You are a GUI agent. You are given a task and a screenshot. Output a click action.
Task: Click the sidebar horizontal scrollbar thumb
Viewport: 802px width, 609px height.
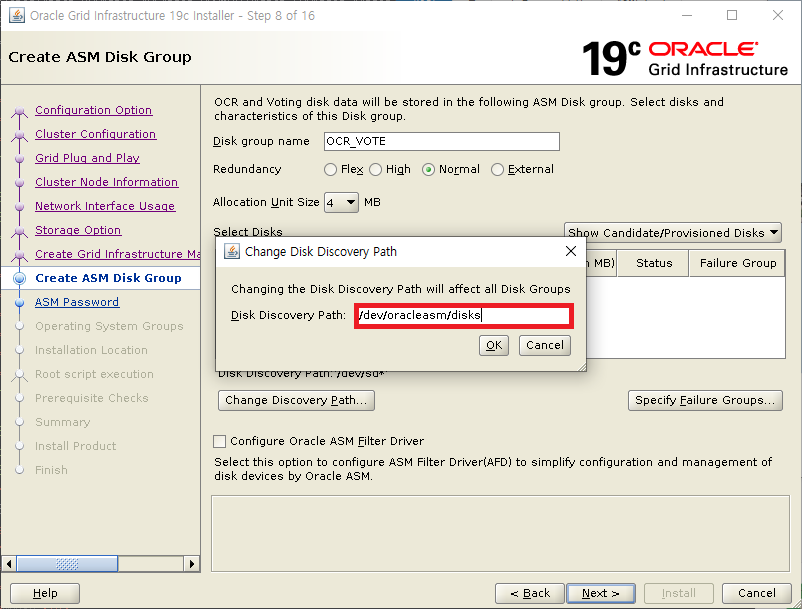click(x=67, y=564)
